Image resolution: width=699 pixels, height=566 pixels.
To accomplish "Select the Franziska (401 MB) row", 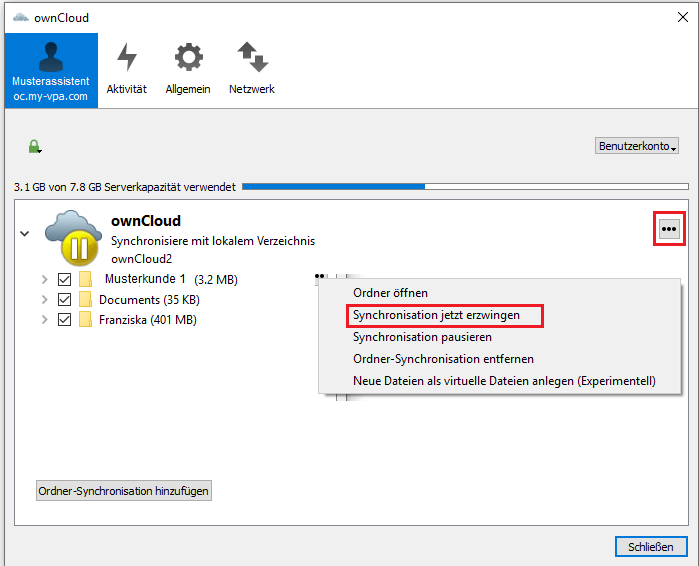I will [x=148, y=320].
